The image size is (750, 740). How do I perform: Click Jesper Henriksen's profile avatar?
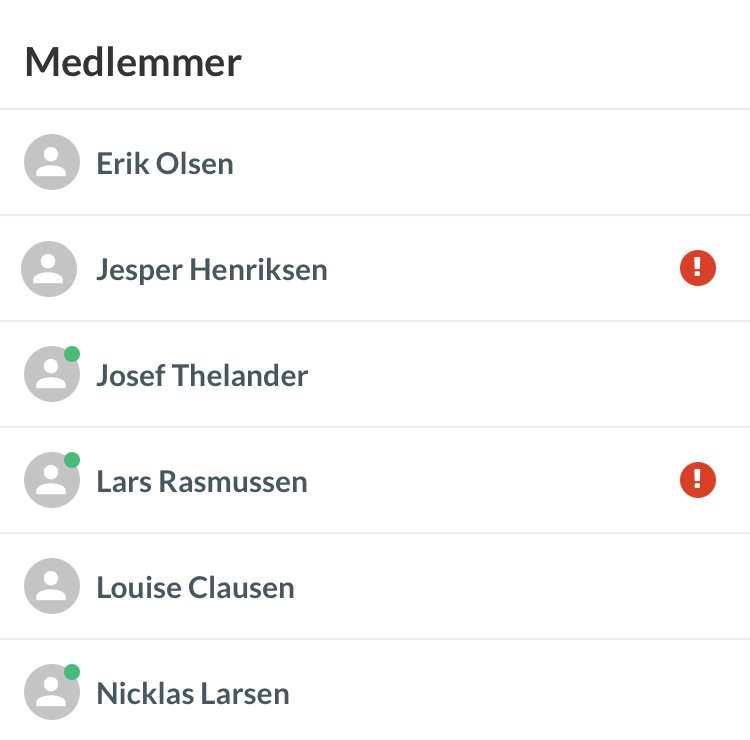click(x=49, y=269)
